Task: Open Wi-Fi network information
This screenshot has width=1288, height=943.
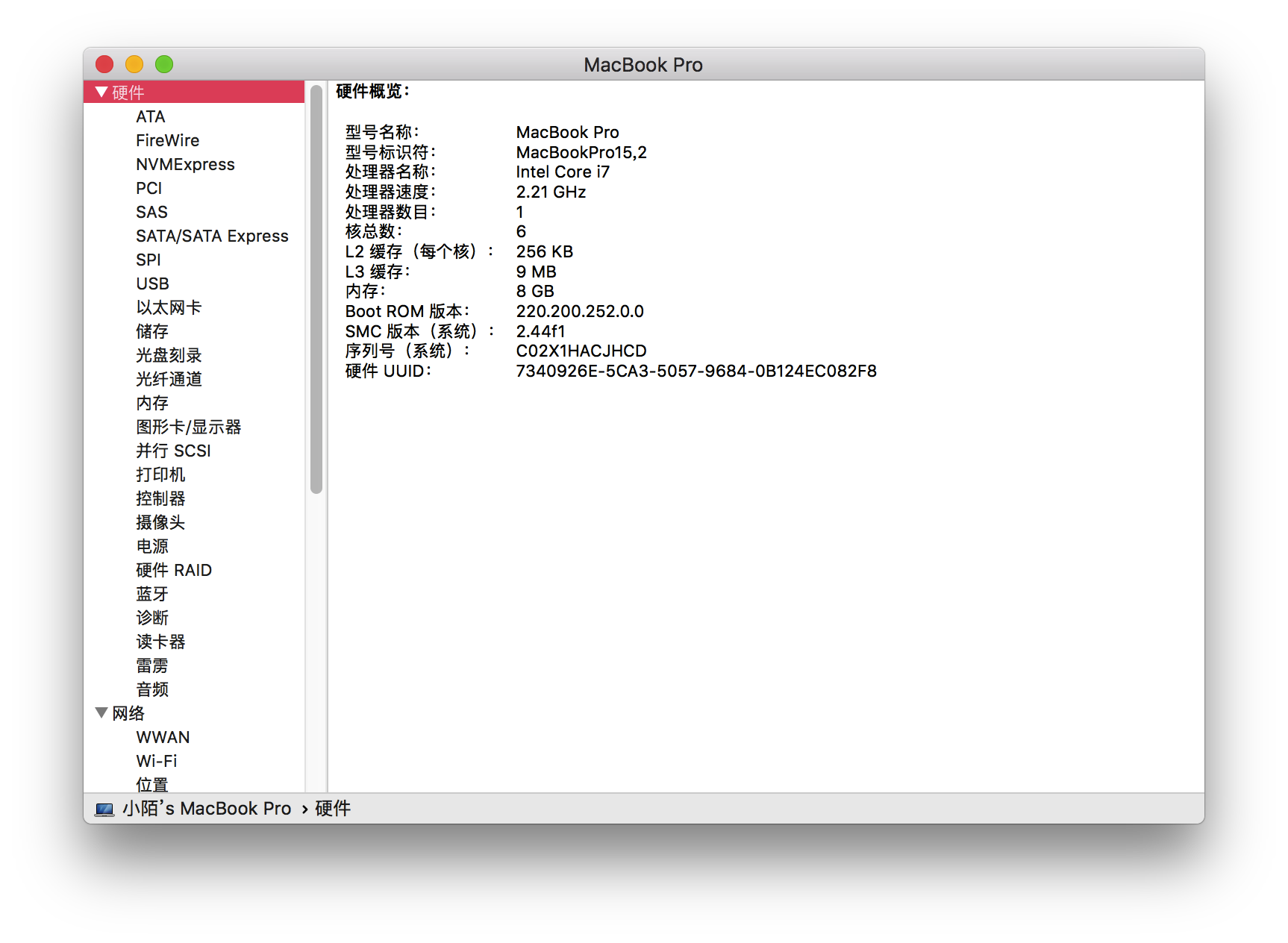Action: [x=157, y=761]
